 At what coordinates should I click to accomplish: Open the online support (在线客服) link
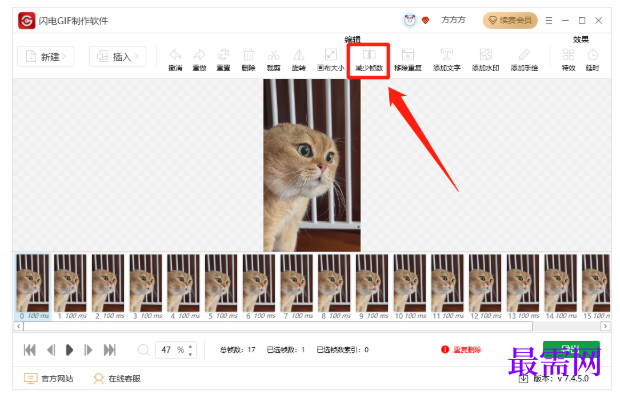117,378
